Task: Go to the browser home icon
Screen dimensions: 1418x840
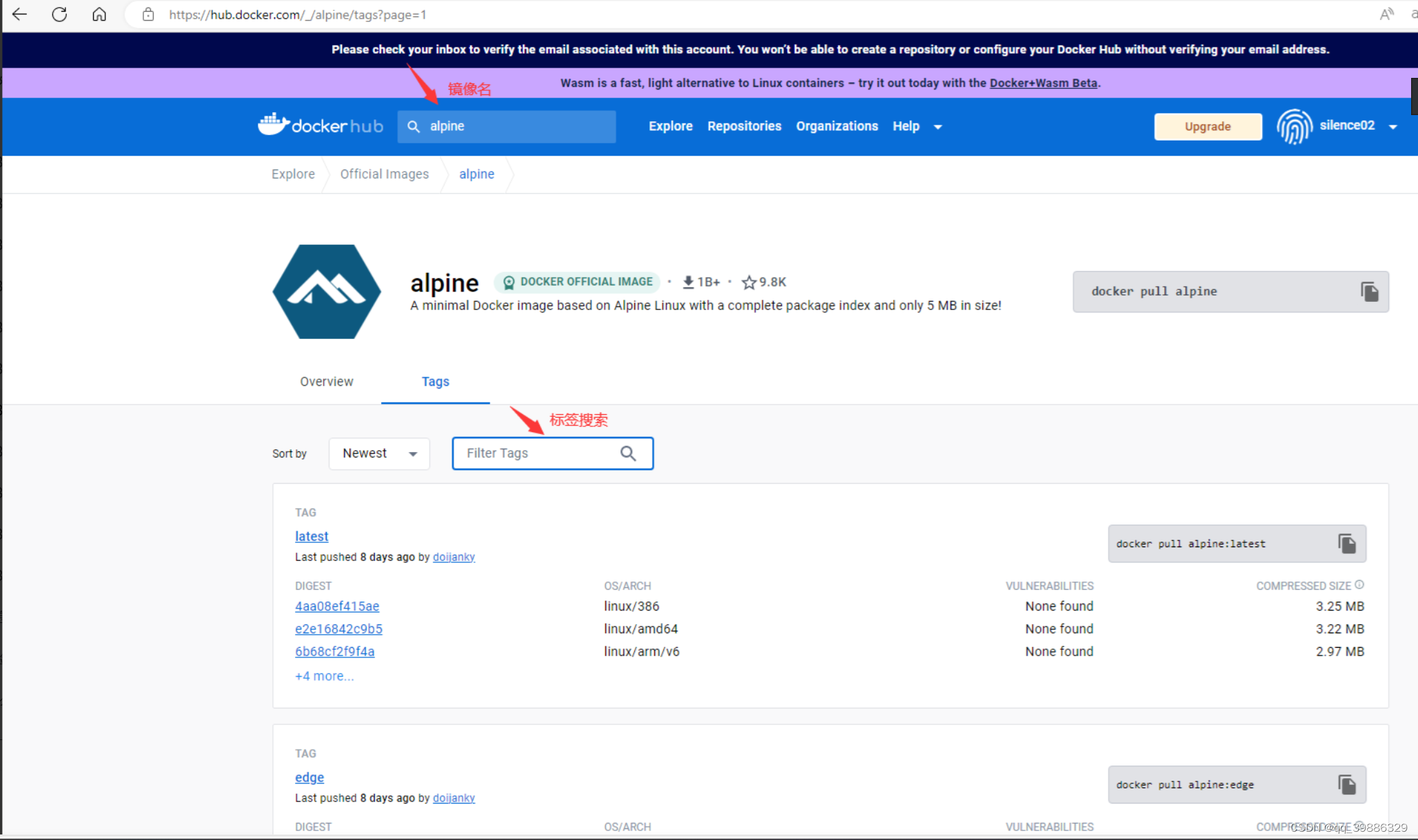Action: 99,14
